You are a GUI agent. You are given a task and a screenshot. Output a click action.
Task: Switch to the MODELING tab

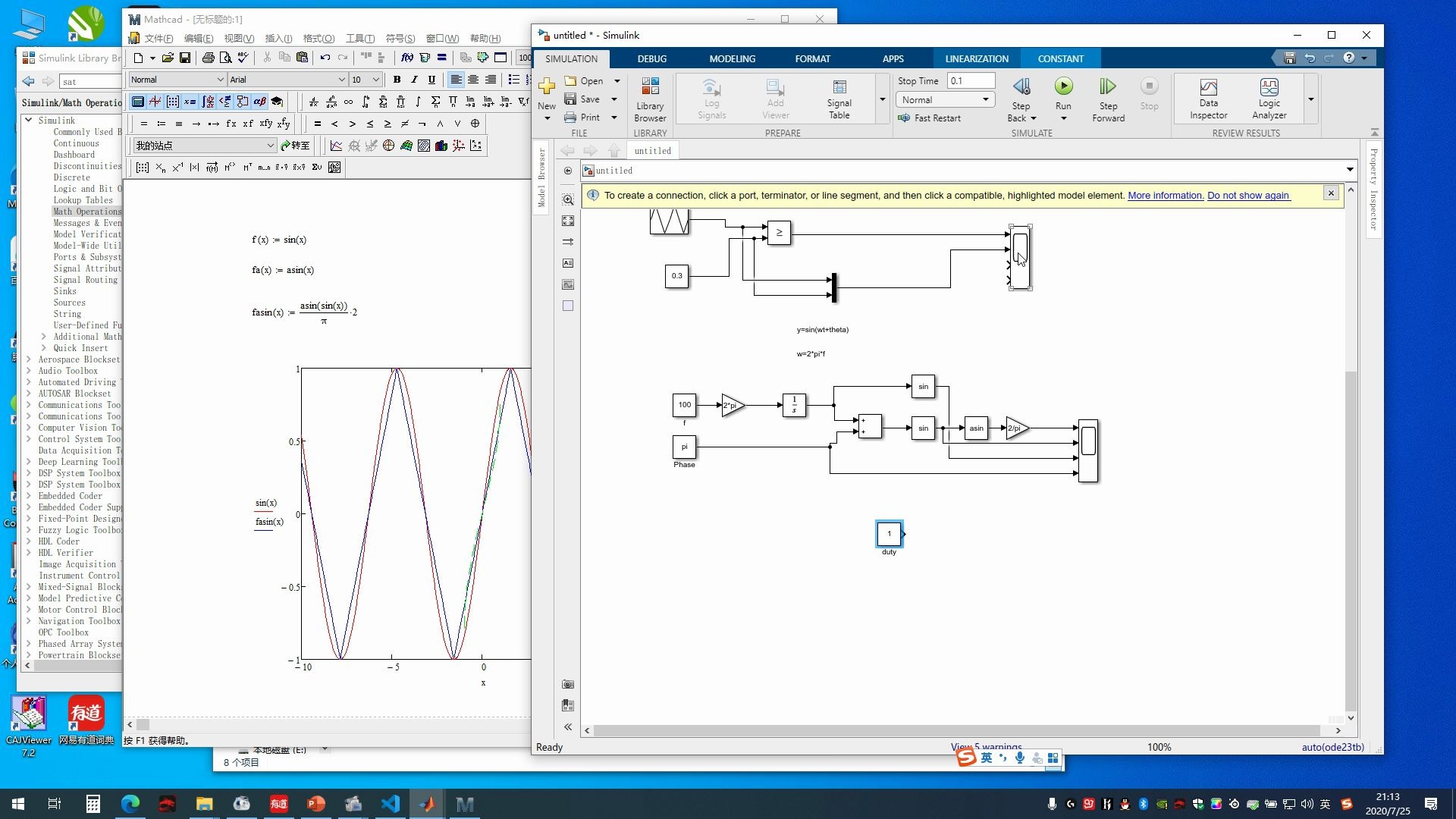(732, 58)
